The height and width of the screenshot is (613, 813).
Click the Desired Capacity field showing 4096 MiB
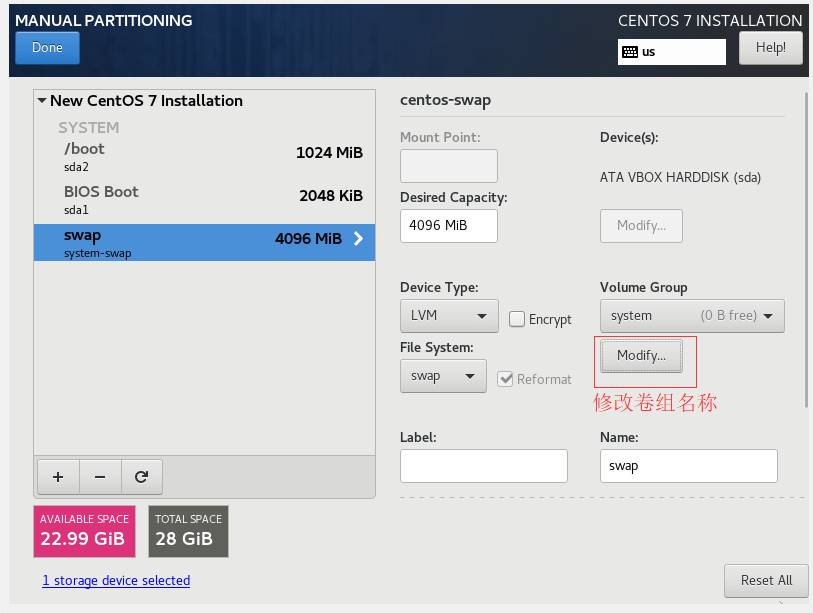point(449,226)
